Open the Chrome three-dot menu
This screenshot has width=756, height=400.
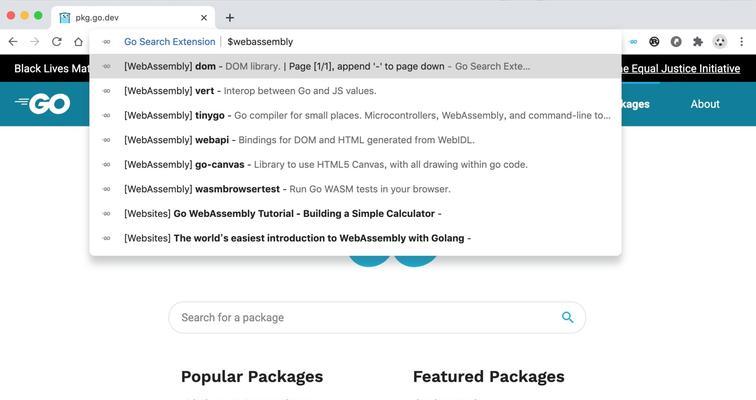tap(742, 42)
